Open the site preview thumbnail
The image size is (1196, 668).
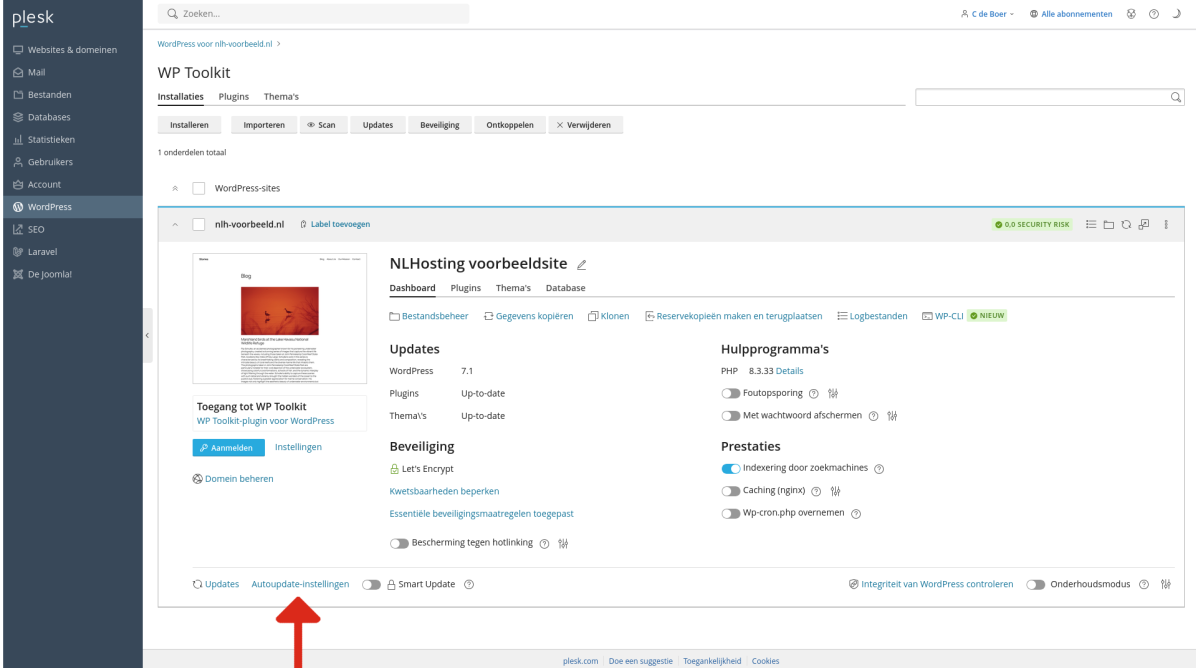tap(279, 319)
